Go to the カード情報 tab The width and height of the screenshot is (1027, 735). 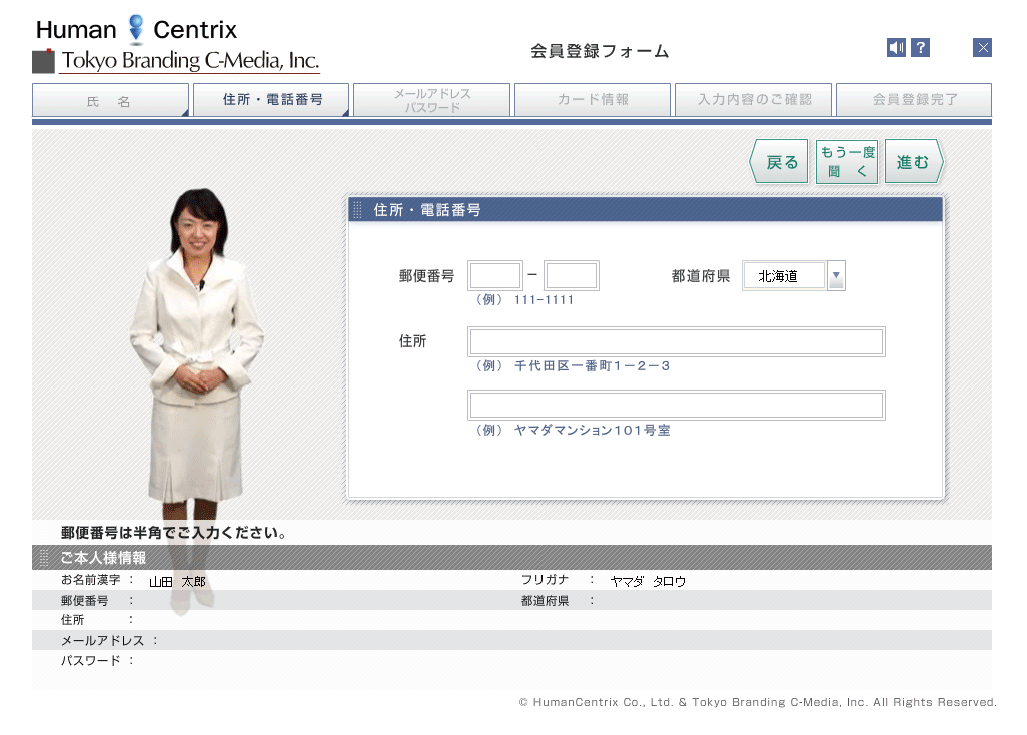tap(593, 100)
